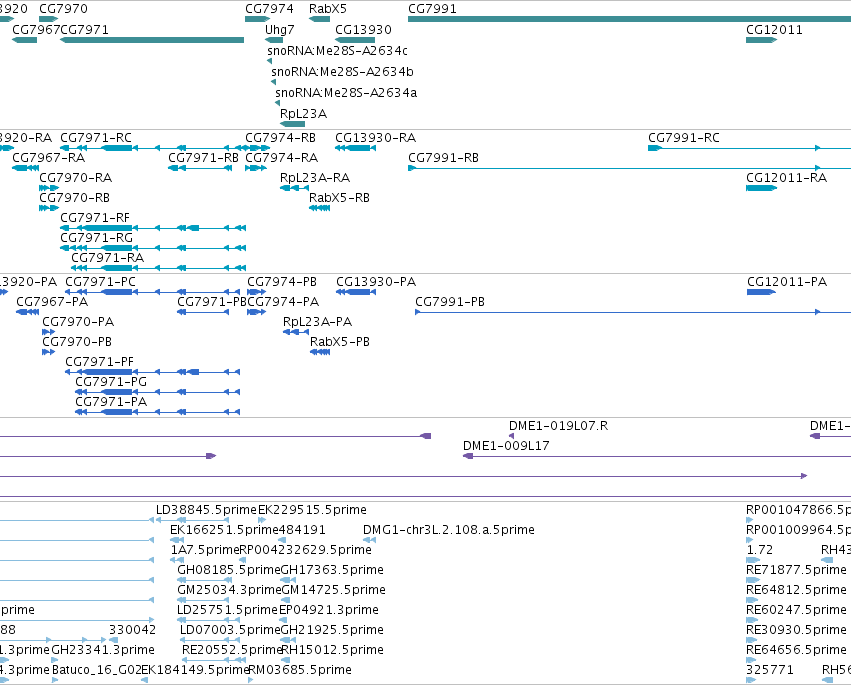Select the RH15012.5prime EST label

[332, 650]
